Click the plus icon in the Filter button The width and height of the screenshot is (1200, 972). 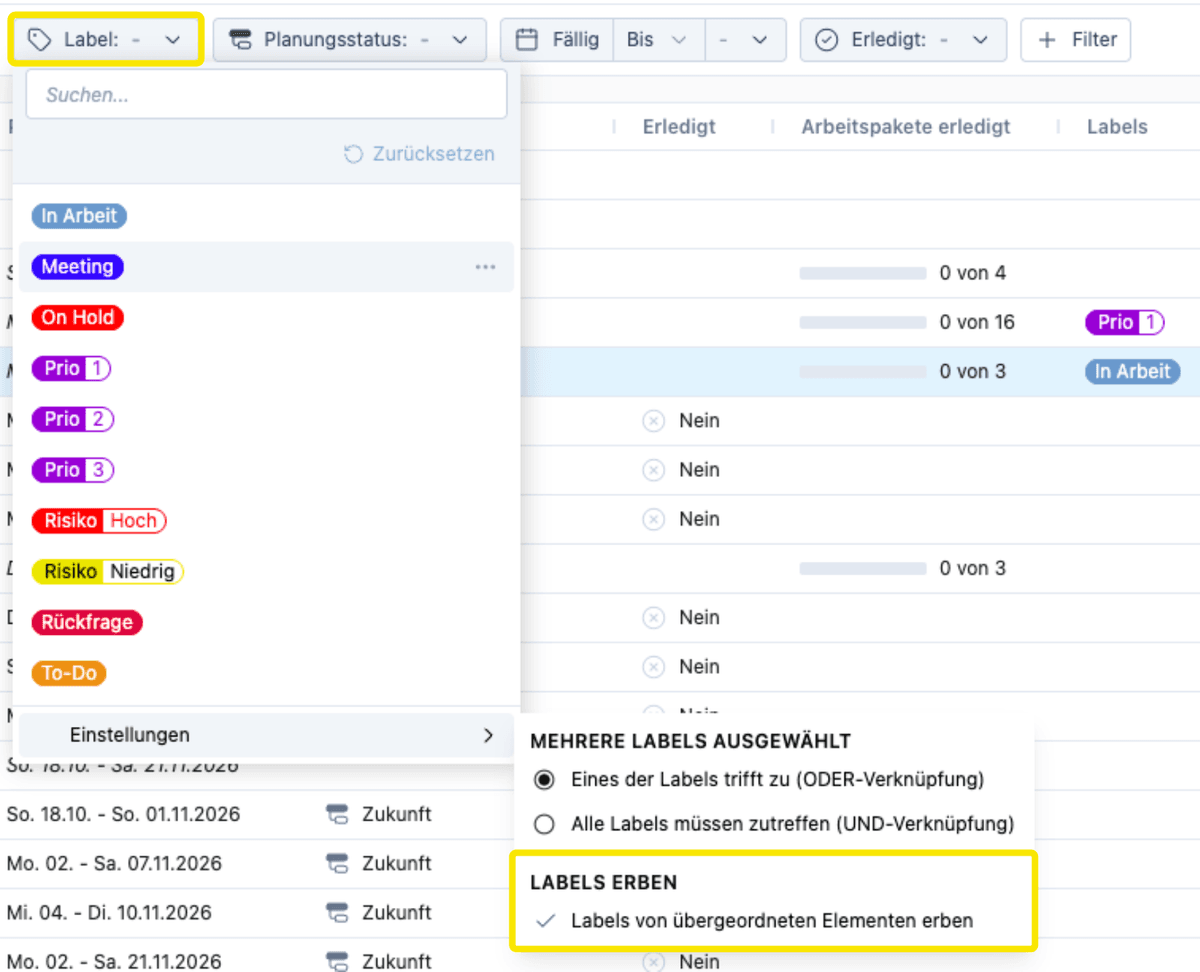pyautogui.click(x=1048, y=40)
